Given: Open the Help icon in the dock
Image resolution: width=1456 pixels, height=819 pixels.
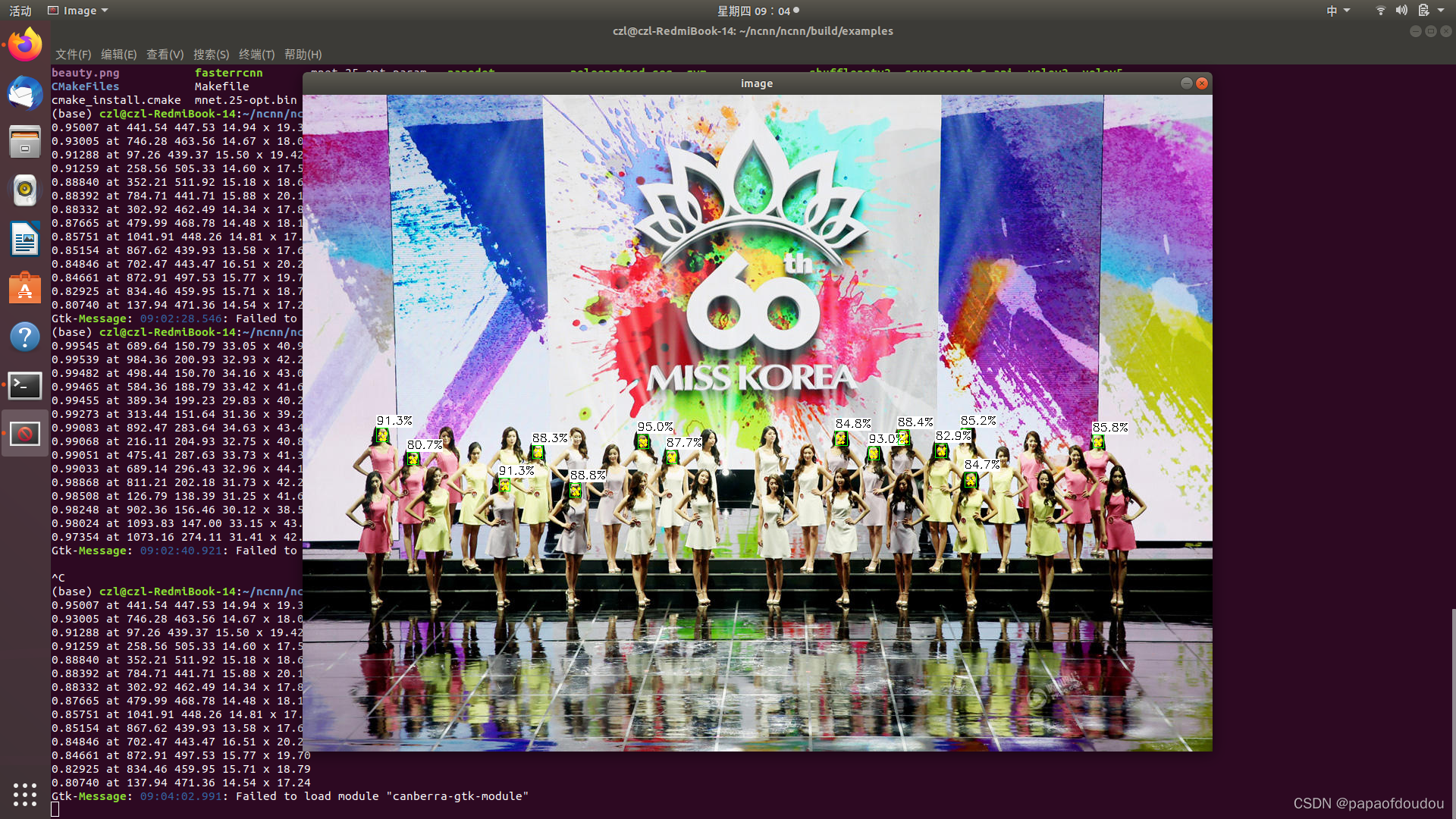Looking at the screenshot, I should 25,337.
